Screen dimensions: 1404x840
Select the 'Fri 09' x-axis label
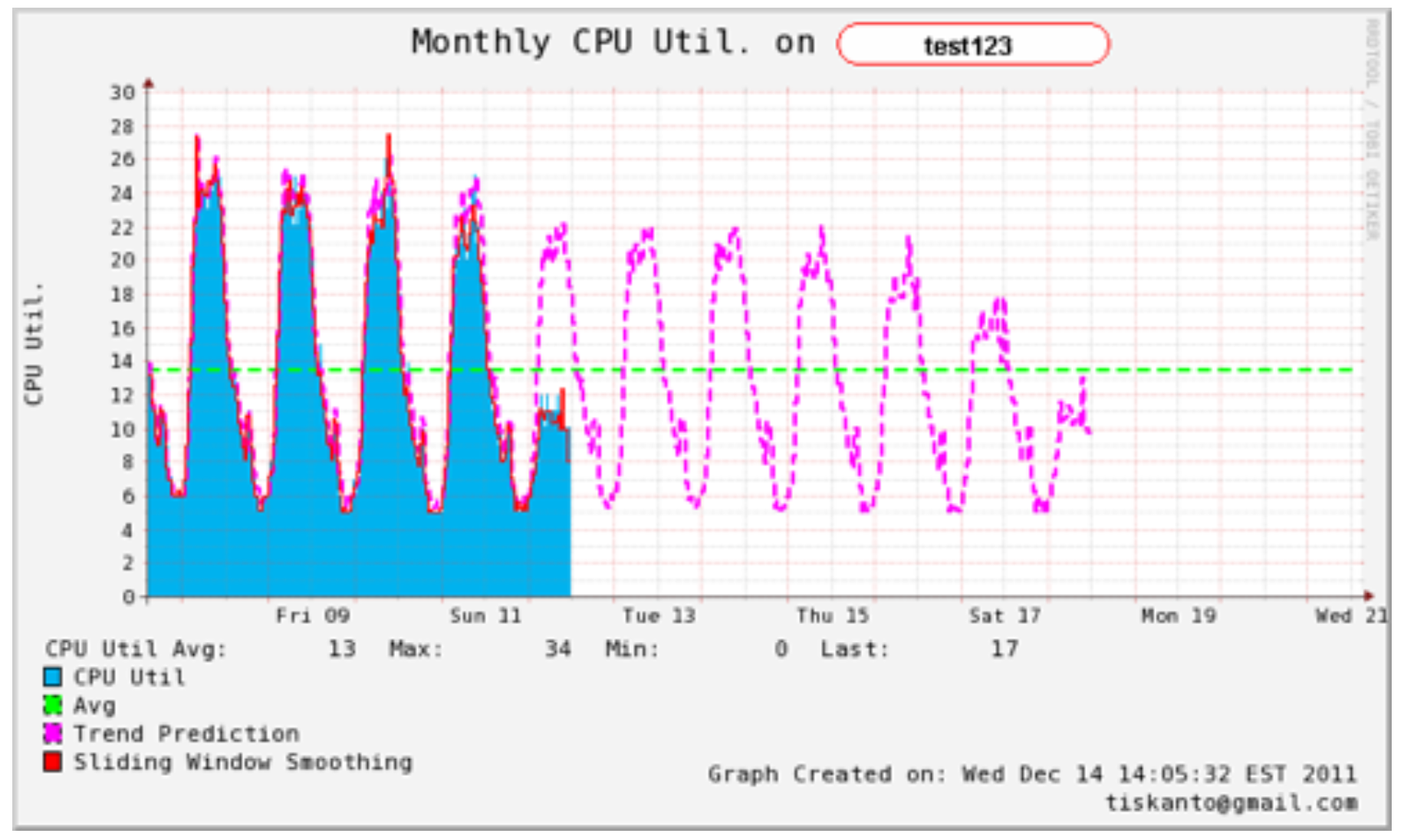click(313, 615)
